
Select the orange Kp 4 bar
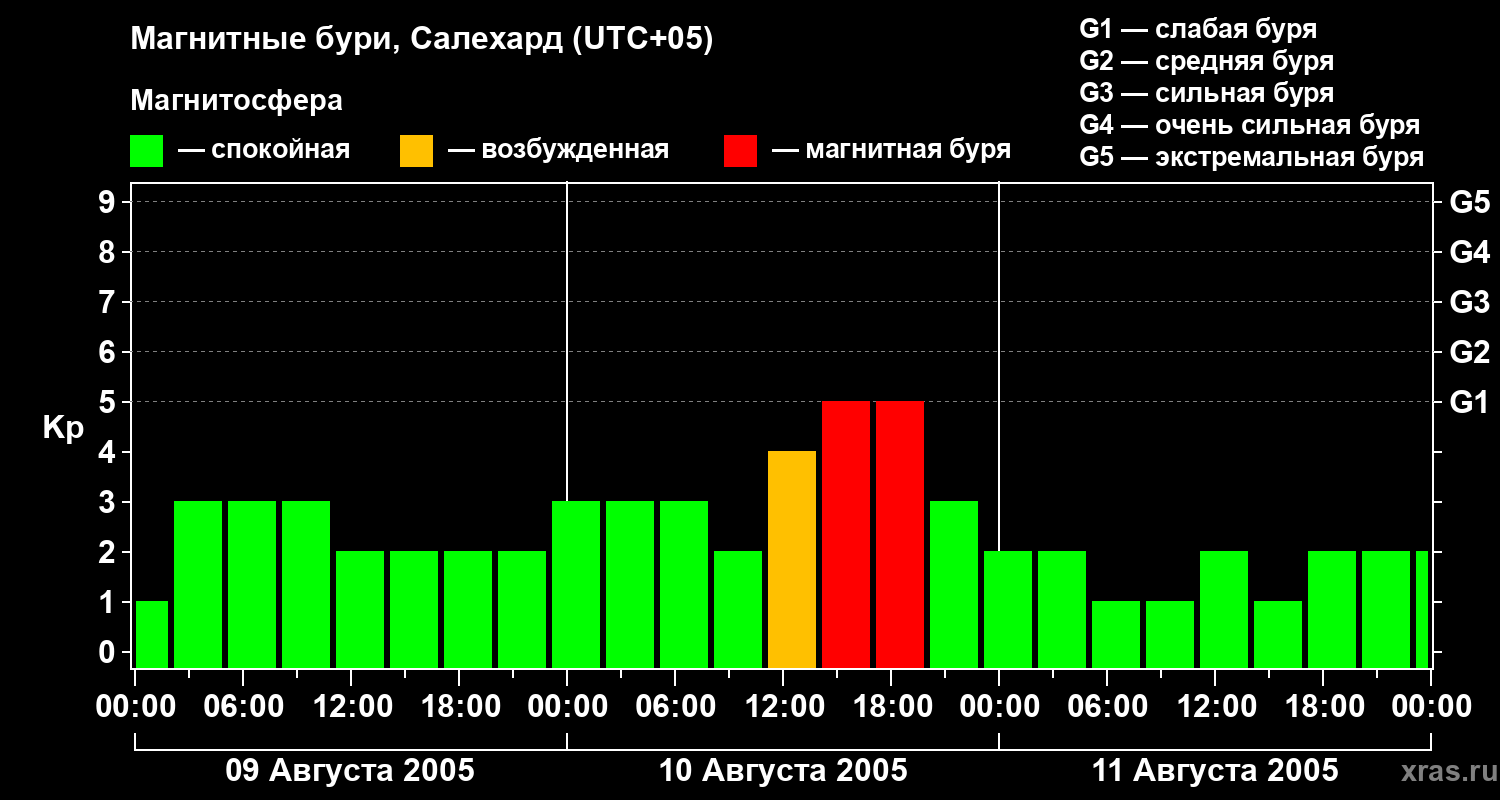pos(792,559)
